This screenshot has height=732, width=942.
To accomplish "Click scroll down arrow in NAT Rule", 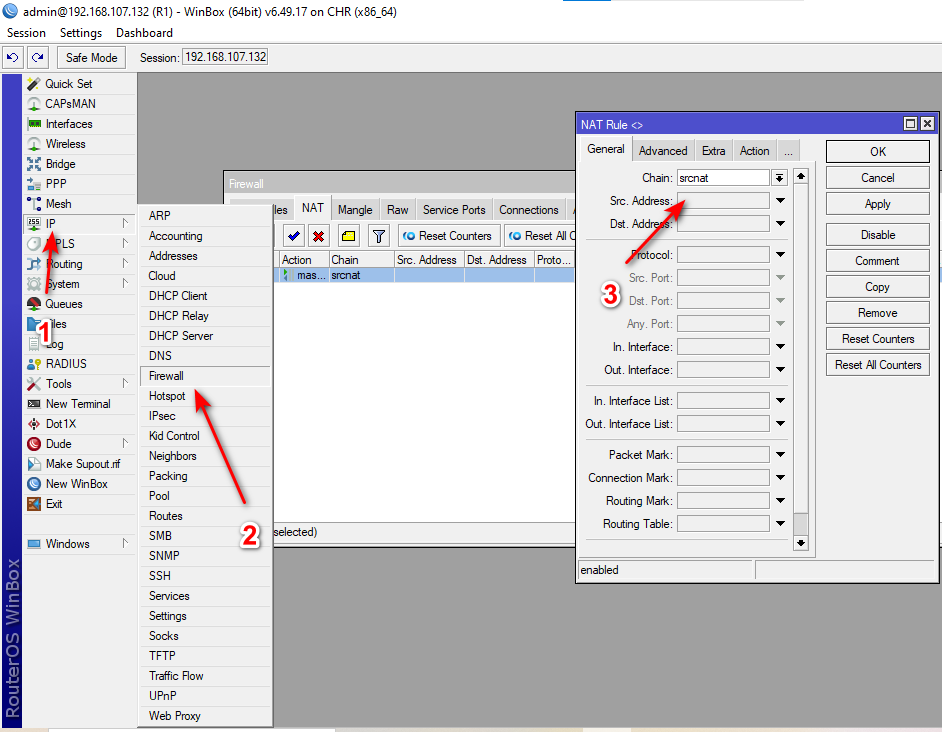I will 800,542.
